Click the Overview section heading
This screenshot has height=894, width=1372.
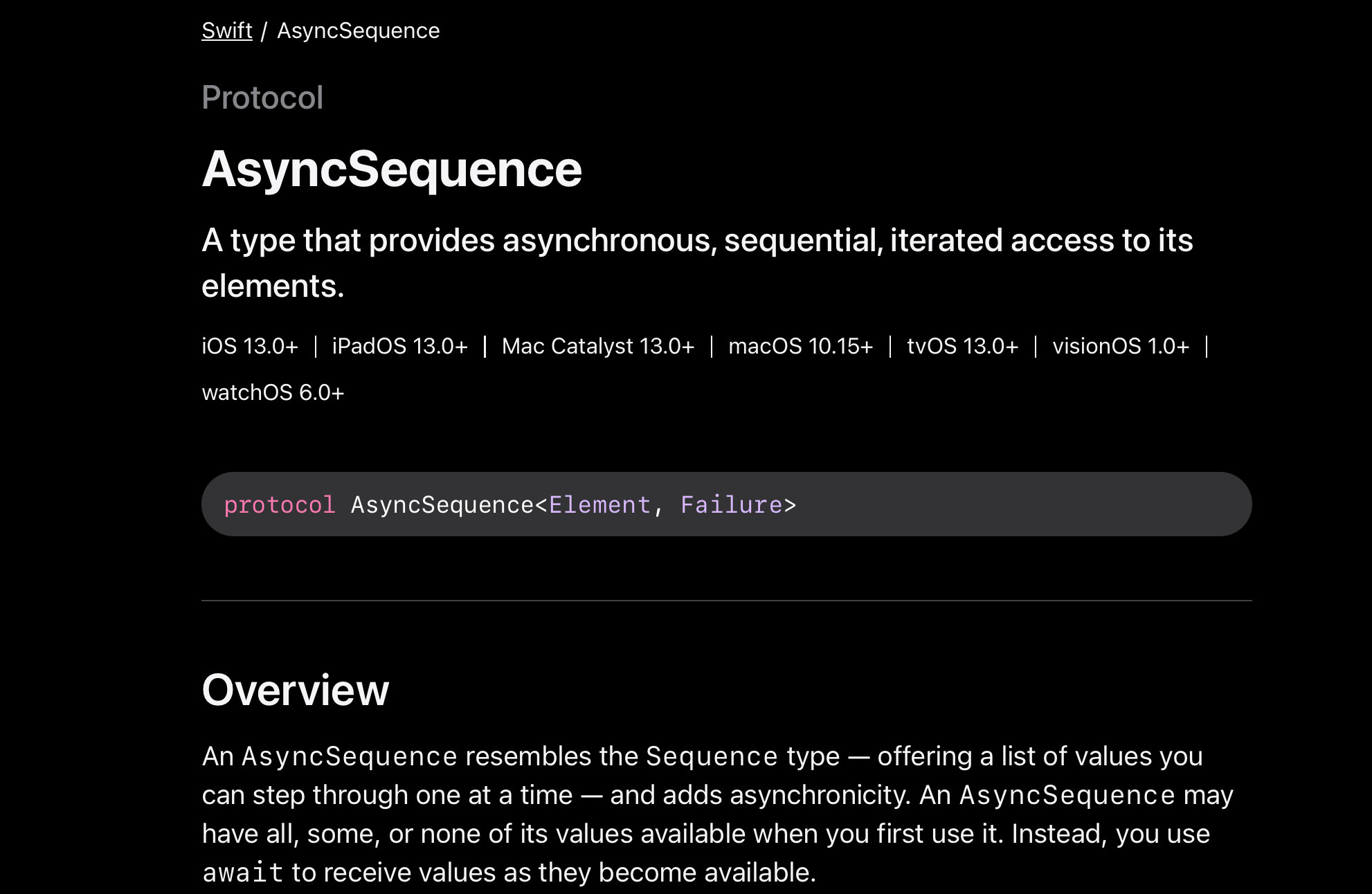(296, 690)
